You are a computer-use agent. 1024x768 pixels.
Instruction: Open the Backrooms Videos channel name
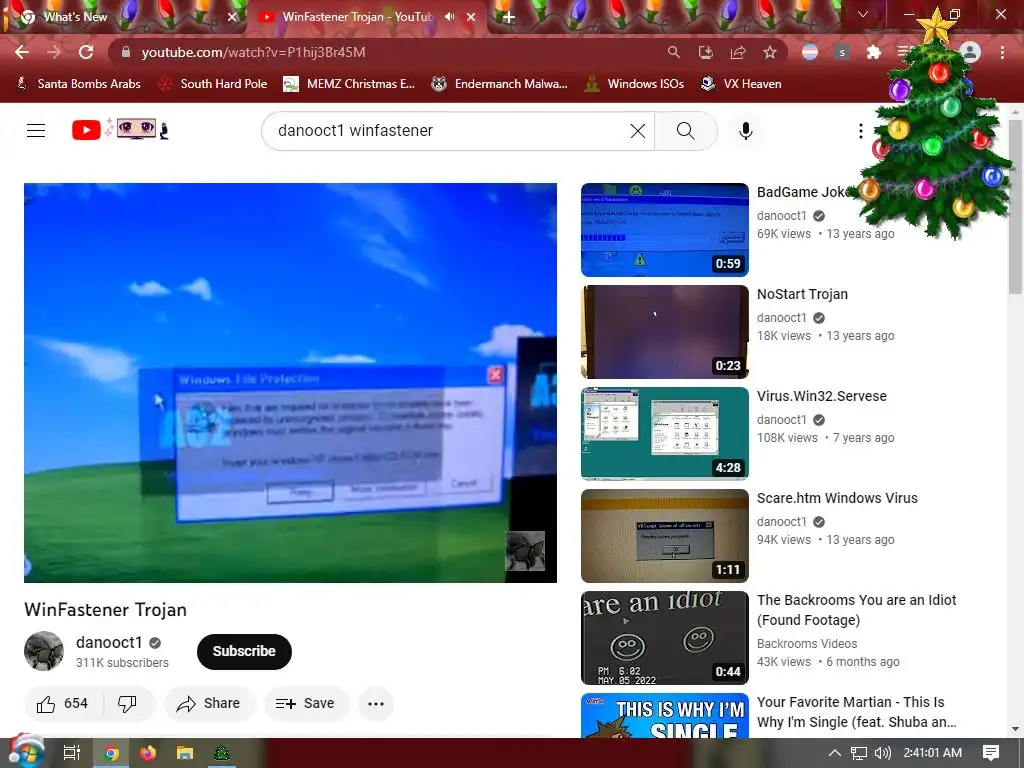pos(807,643)
